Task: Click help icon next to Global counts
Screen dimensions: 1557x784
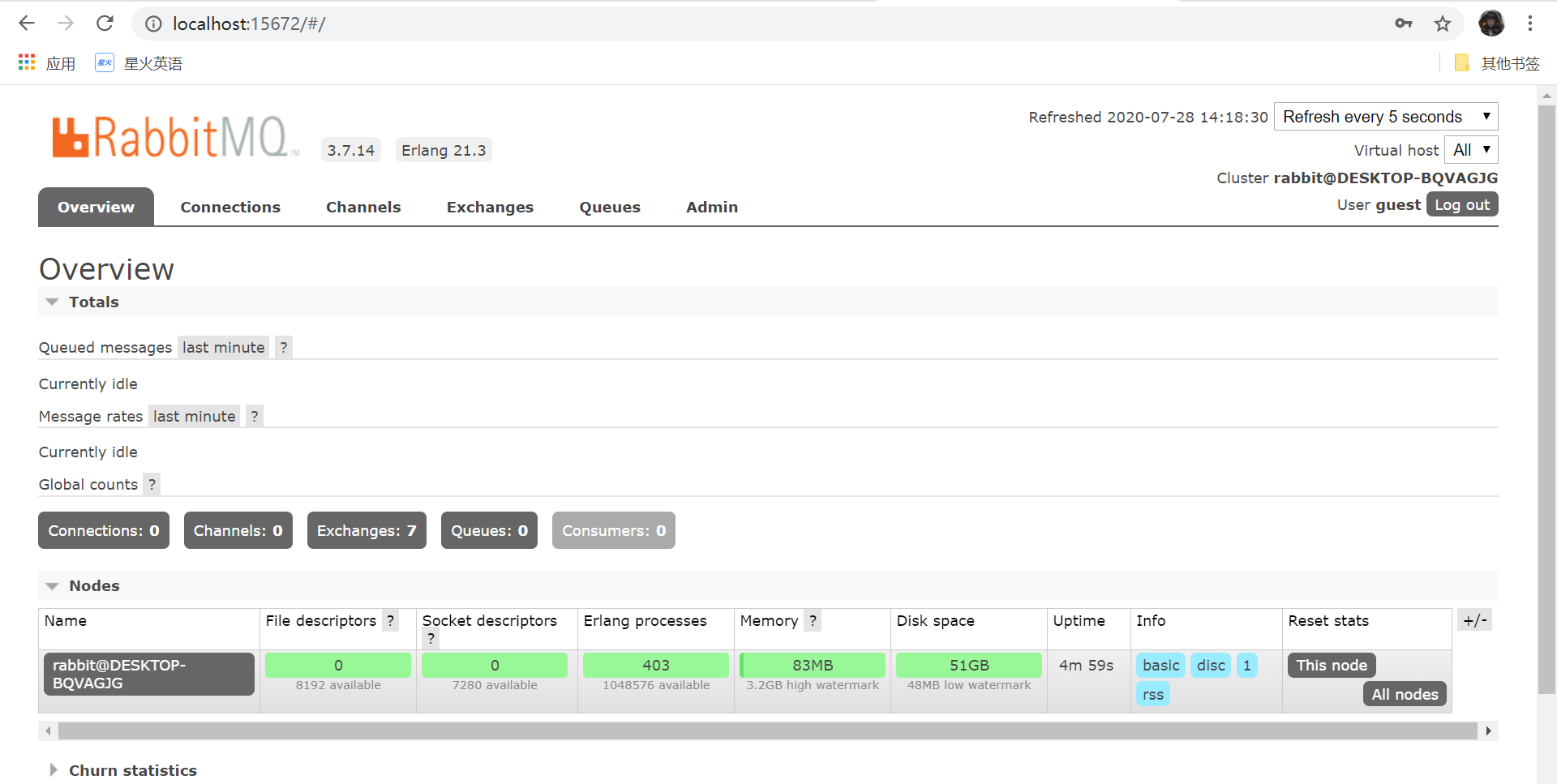Action: click(152, 484)
